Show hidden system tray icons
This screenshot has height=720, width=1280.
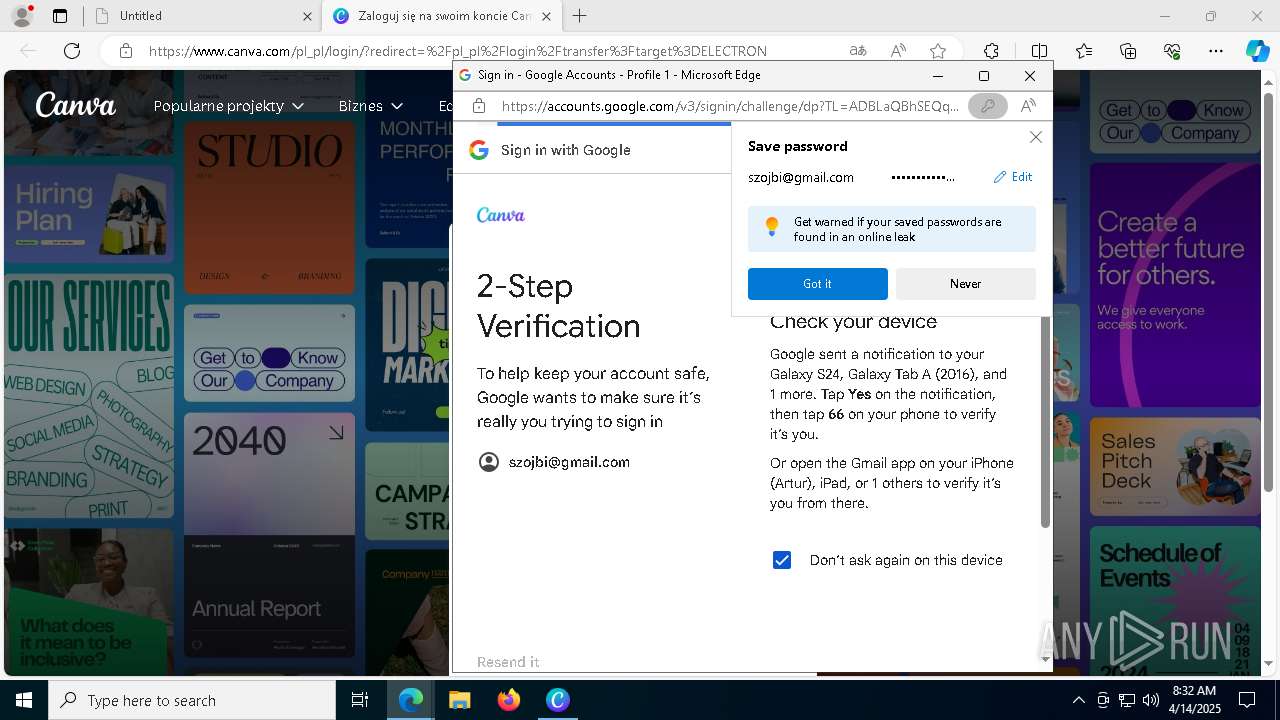1078,700
